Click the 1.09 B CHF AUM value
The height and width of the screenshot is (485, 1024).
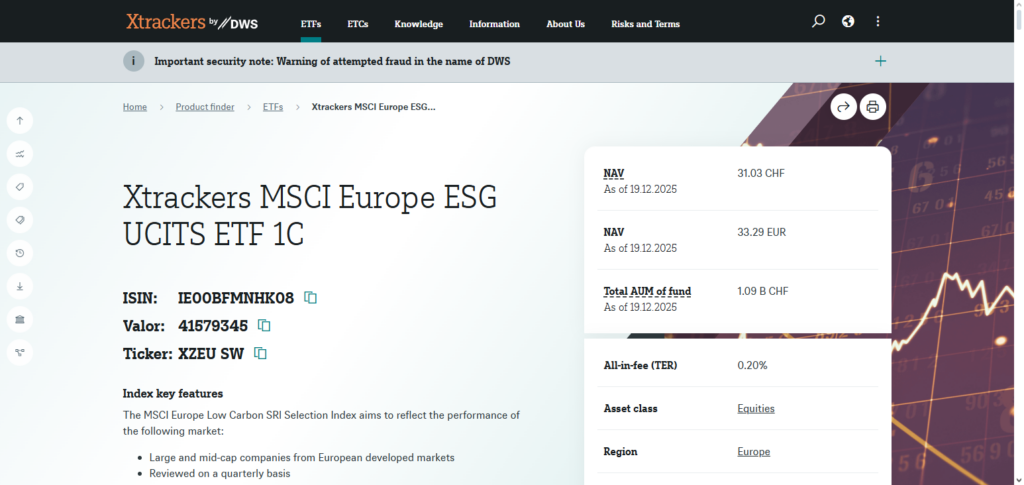click(x=763, y=291)
